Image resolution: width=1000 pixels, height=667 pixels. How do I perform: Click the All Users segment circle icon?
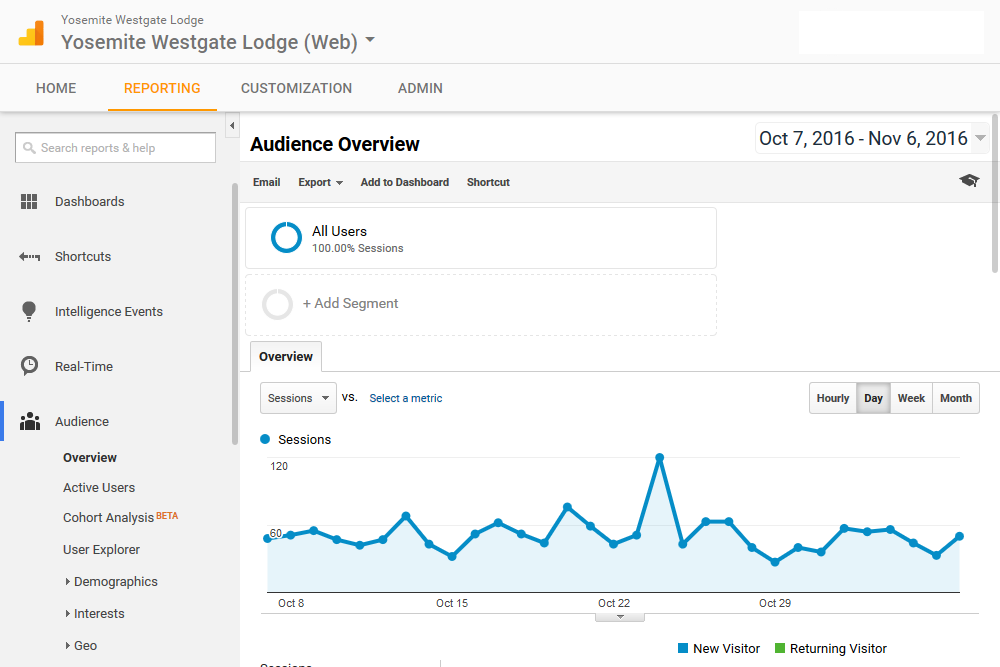point(286,237)
